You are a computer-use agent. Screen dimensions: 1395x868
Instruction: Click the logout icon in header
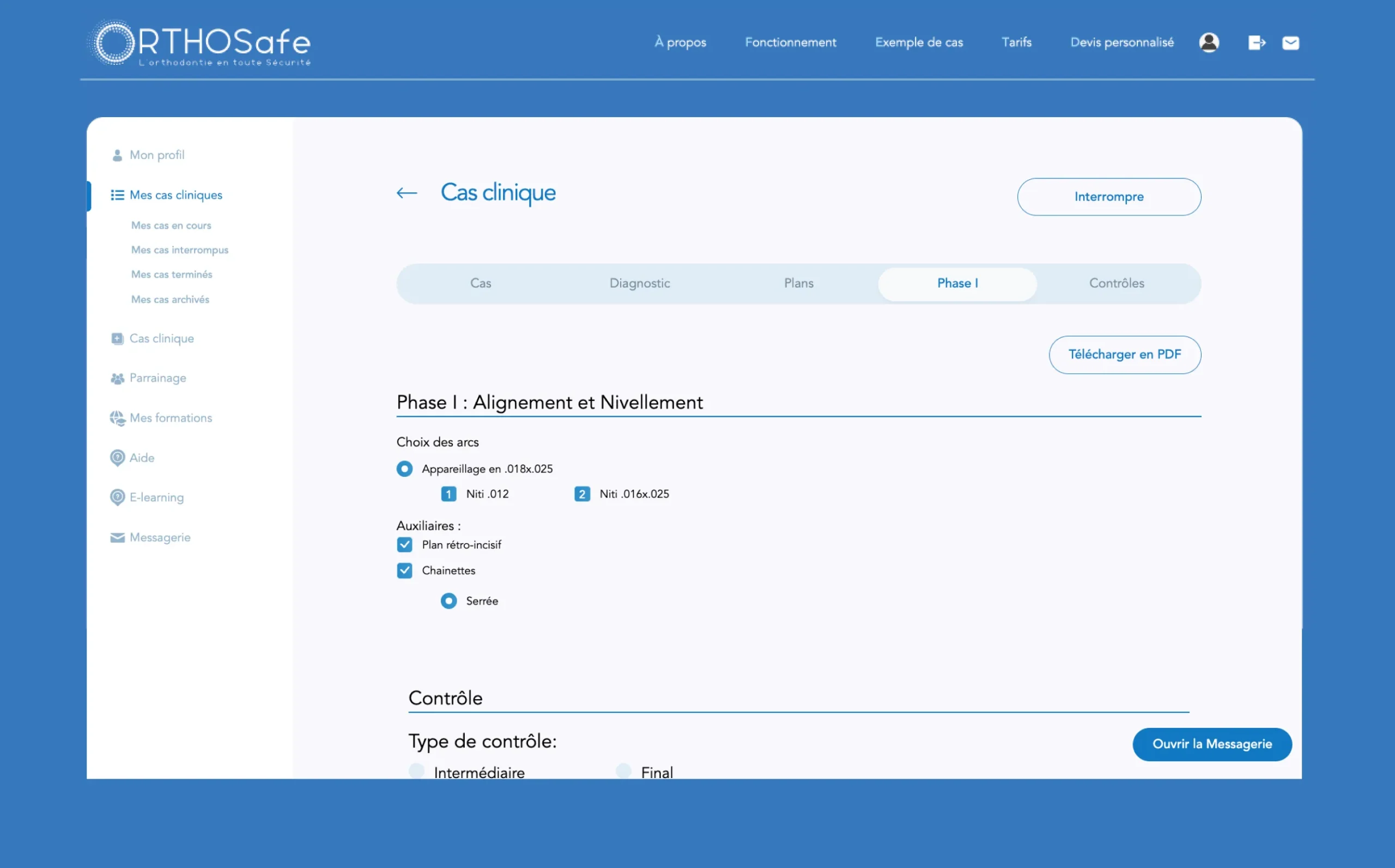pos(1257,43)
